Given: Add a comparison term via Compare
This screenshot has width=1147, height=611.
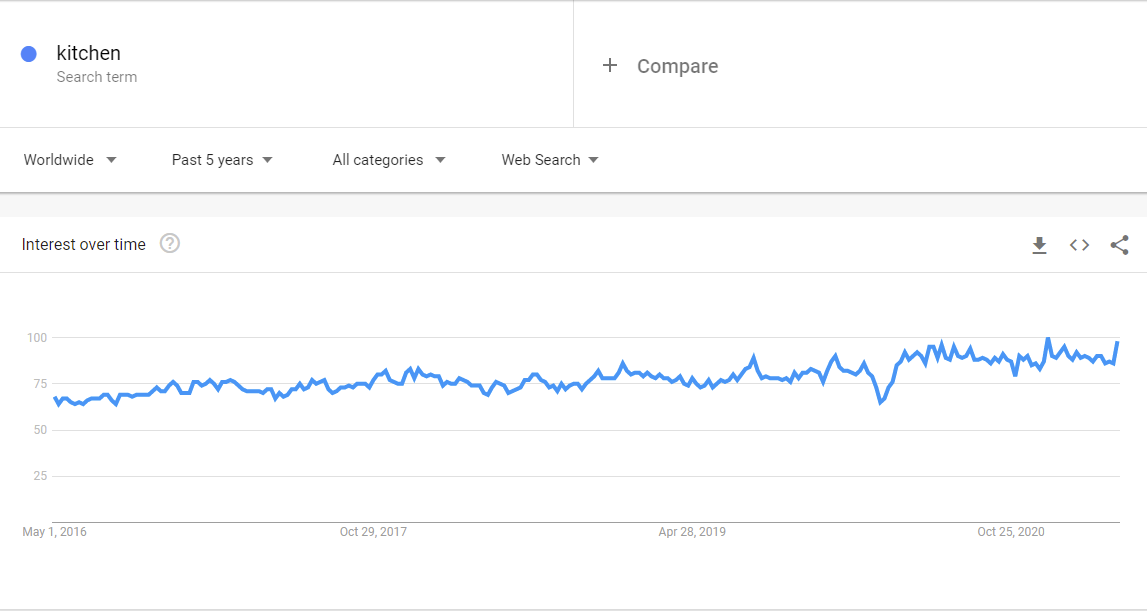Looking at the screenshot, I should (x=677, y=66).
